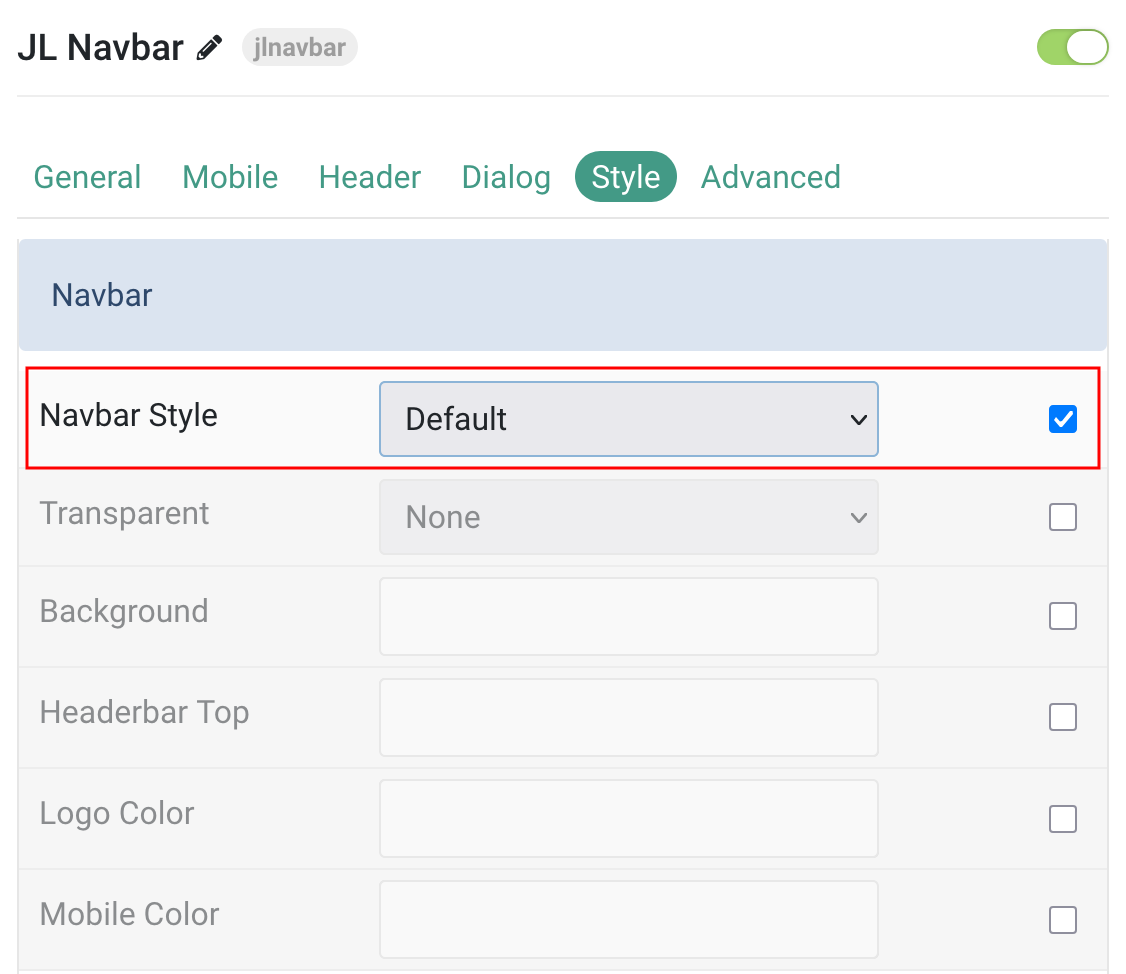Screen dimensions: 1126x974
Task: Open the Header tab
Action: pos(370,177)
